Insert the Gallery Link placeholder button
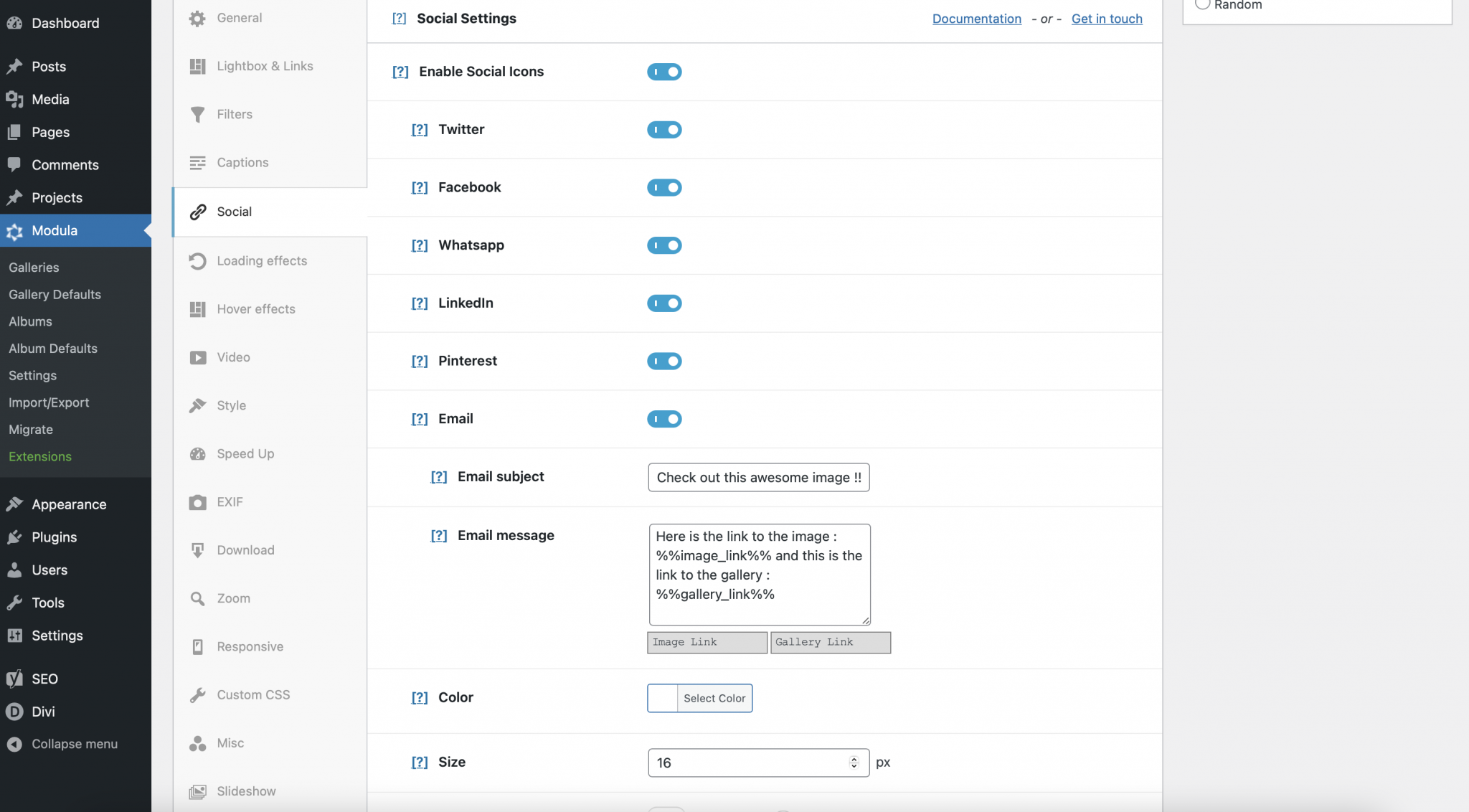The image size is (1469, 812). 830,642
